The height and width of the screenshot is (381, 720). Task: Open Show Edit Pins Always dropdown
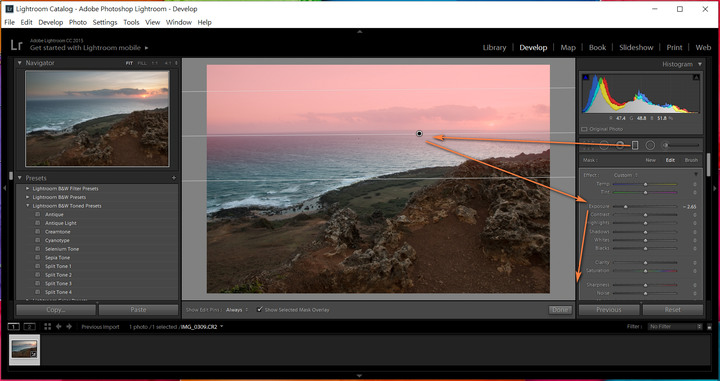pos(237,310)
